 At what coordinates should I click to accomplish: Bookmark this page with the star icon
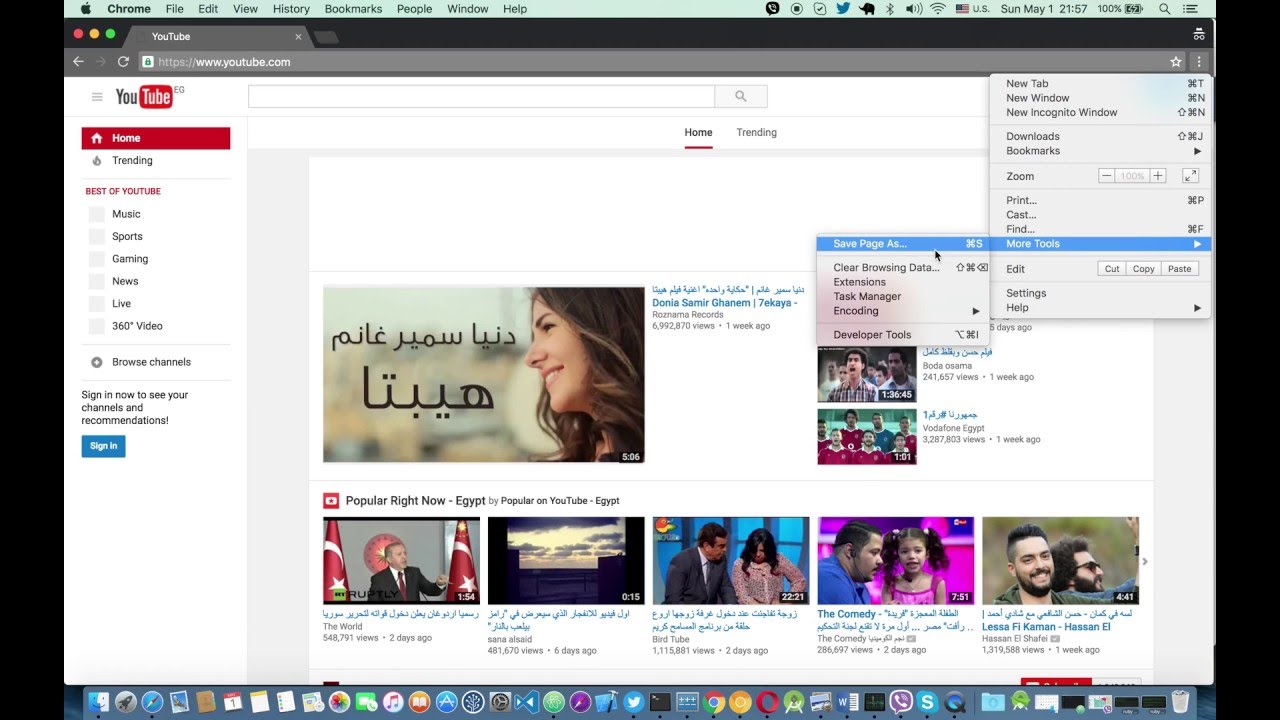(x=1176, y=62)
